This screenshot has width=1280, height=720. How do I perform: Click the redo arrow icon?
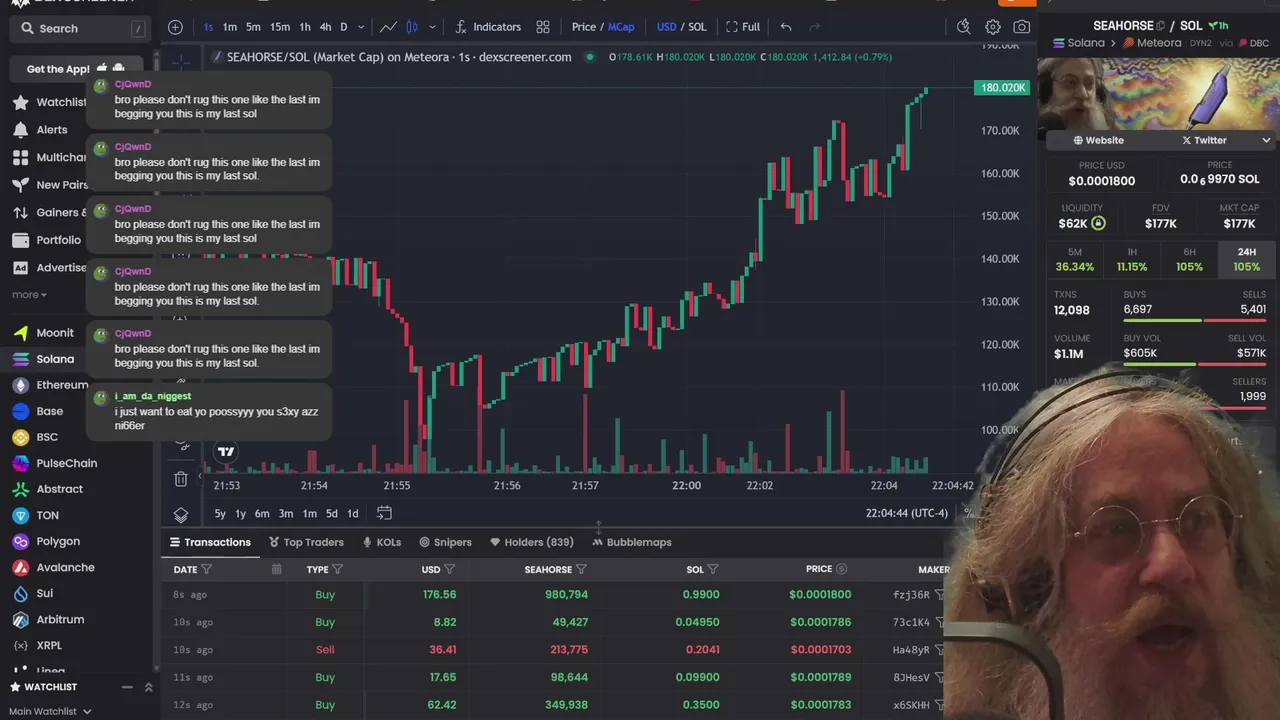click(814, 27)
